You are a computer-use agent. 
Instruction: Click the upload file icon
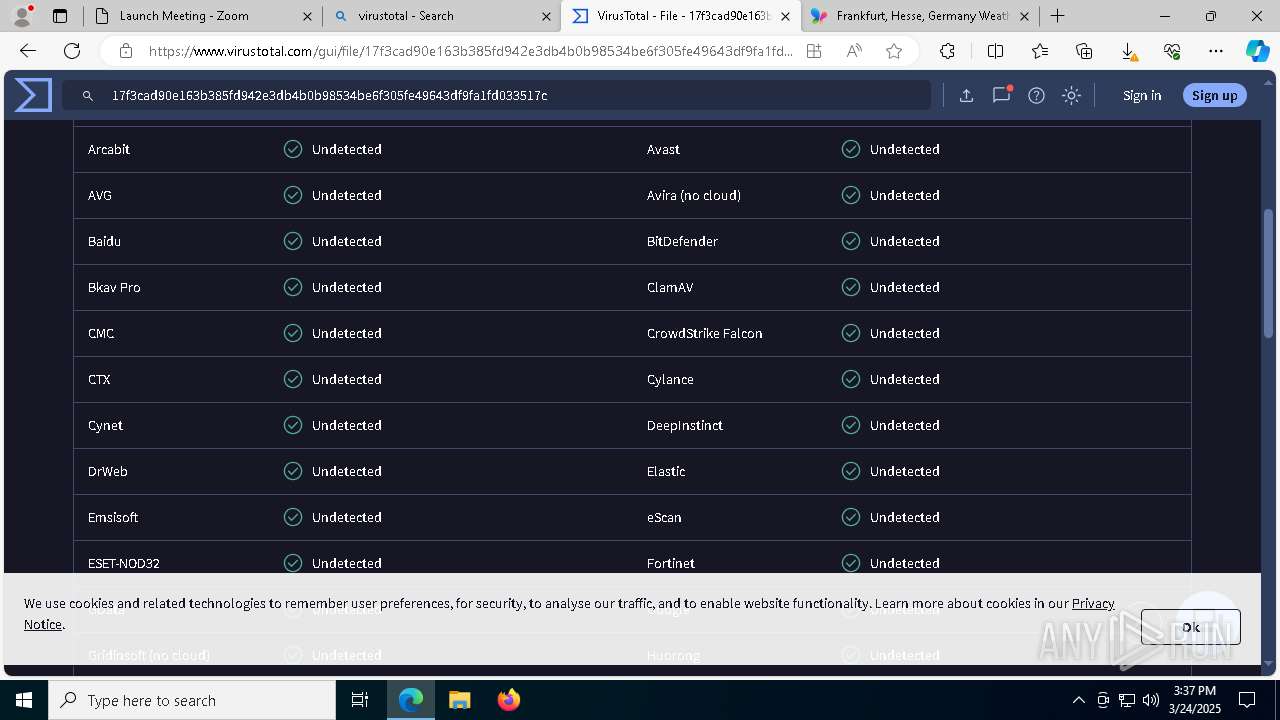point(966,95)
